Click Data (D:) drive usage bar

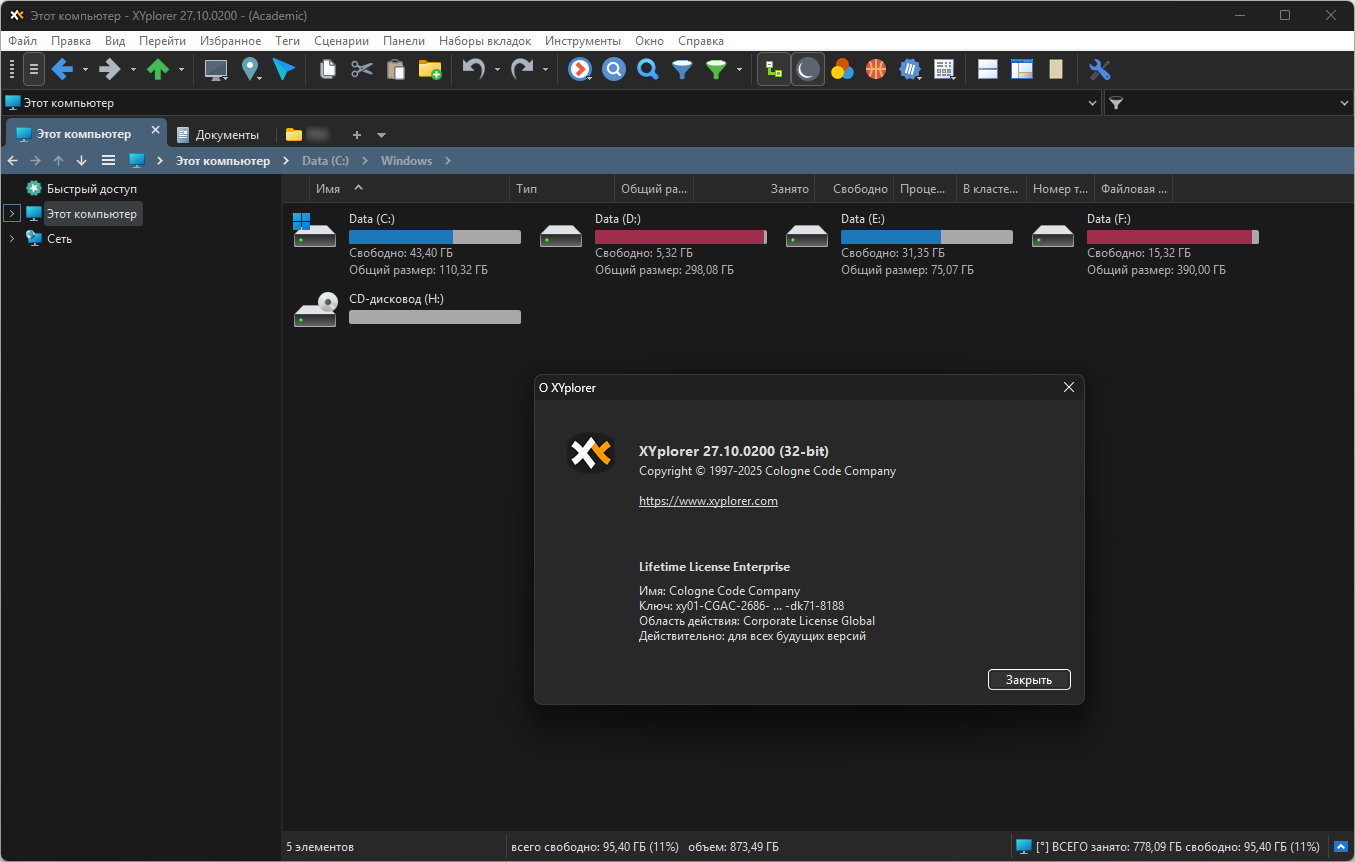pos(681,237)
